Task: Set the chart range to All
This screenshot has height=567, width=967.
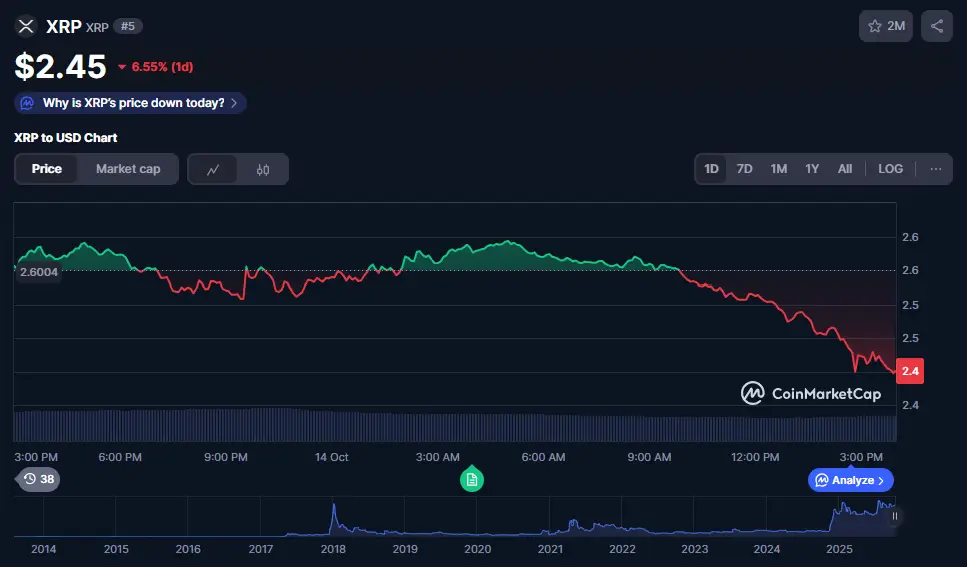Action: point(845,169)
